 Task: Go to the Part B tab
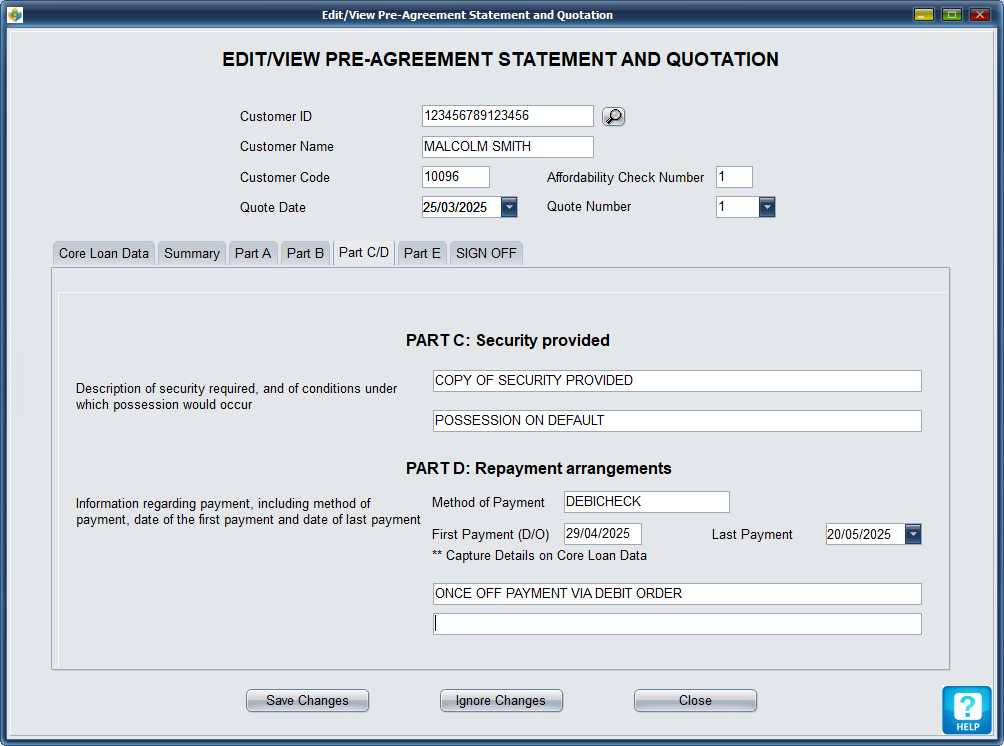305,253
